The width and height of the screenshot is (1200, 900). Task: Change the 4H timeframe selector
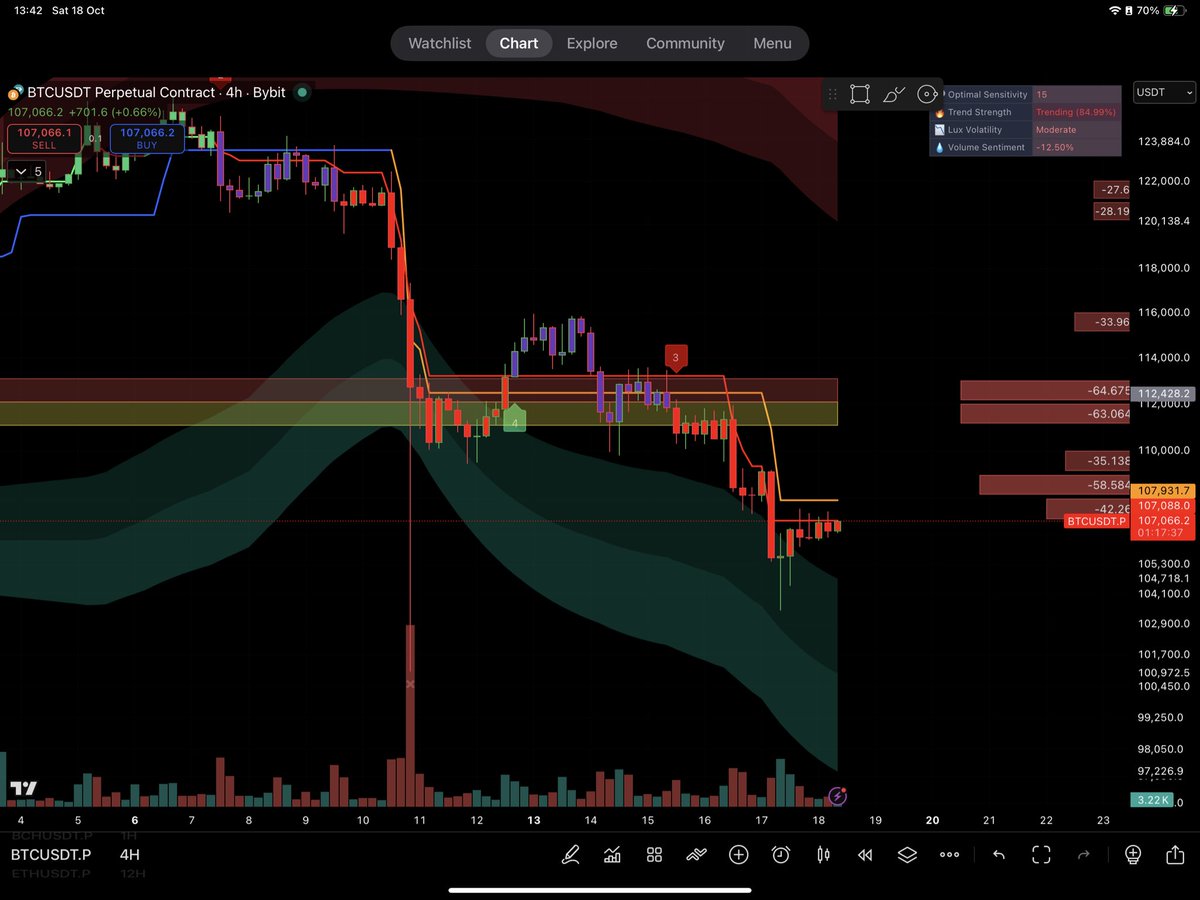point(130,855)
